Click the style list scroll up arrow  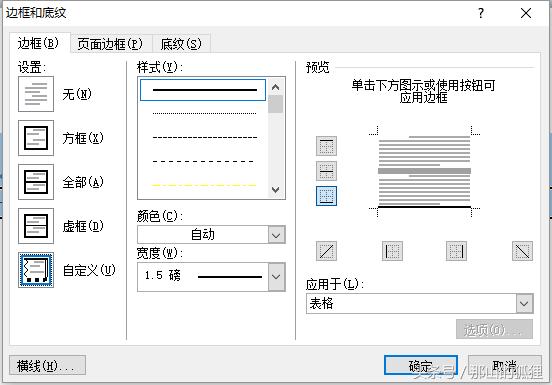[276, 87]
